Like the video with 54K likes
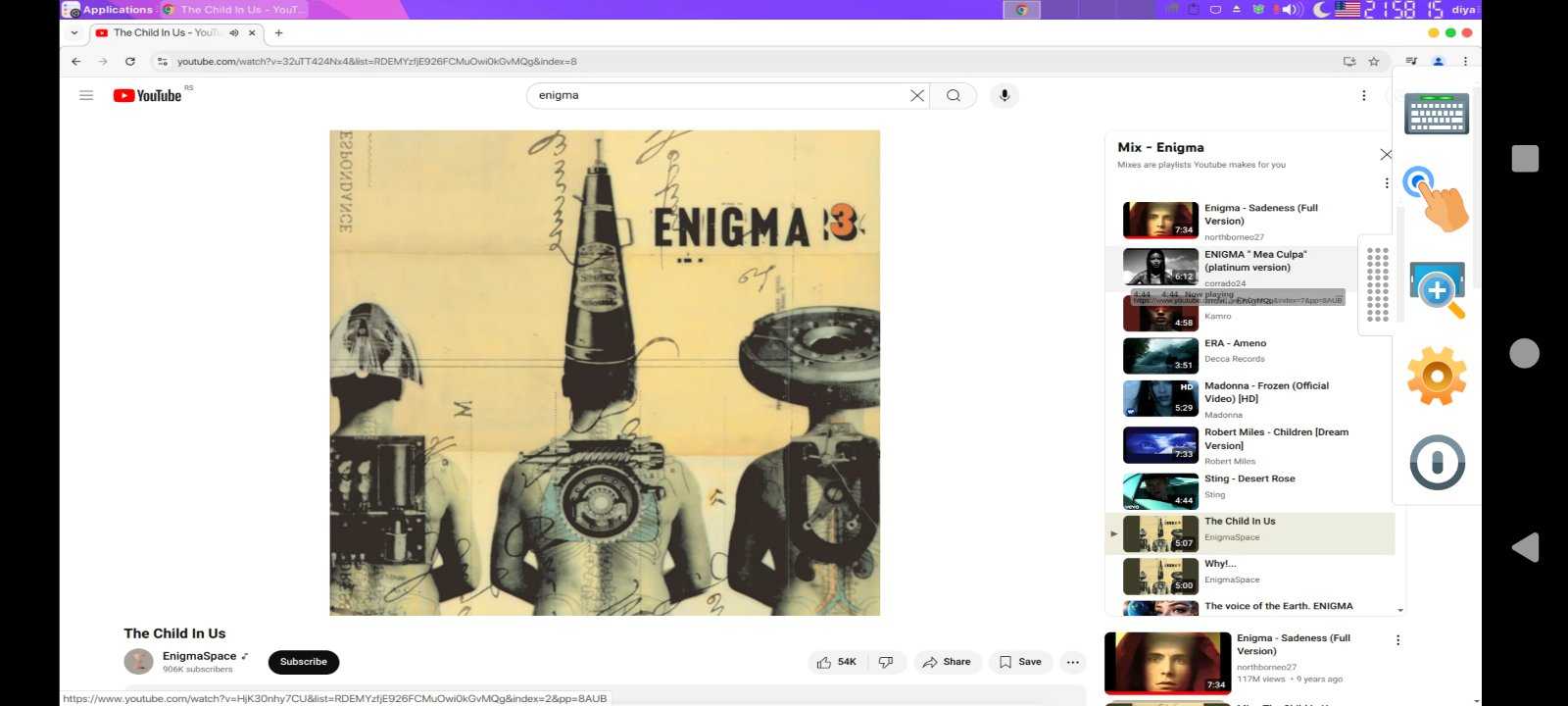Viewport: 1568px width, 706px height. click(836, 662)
